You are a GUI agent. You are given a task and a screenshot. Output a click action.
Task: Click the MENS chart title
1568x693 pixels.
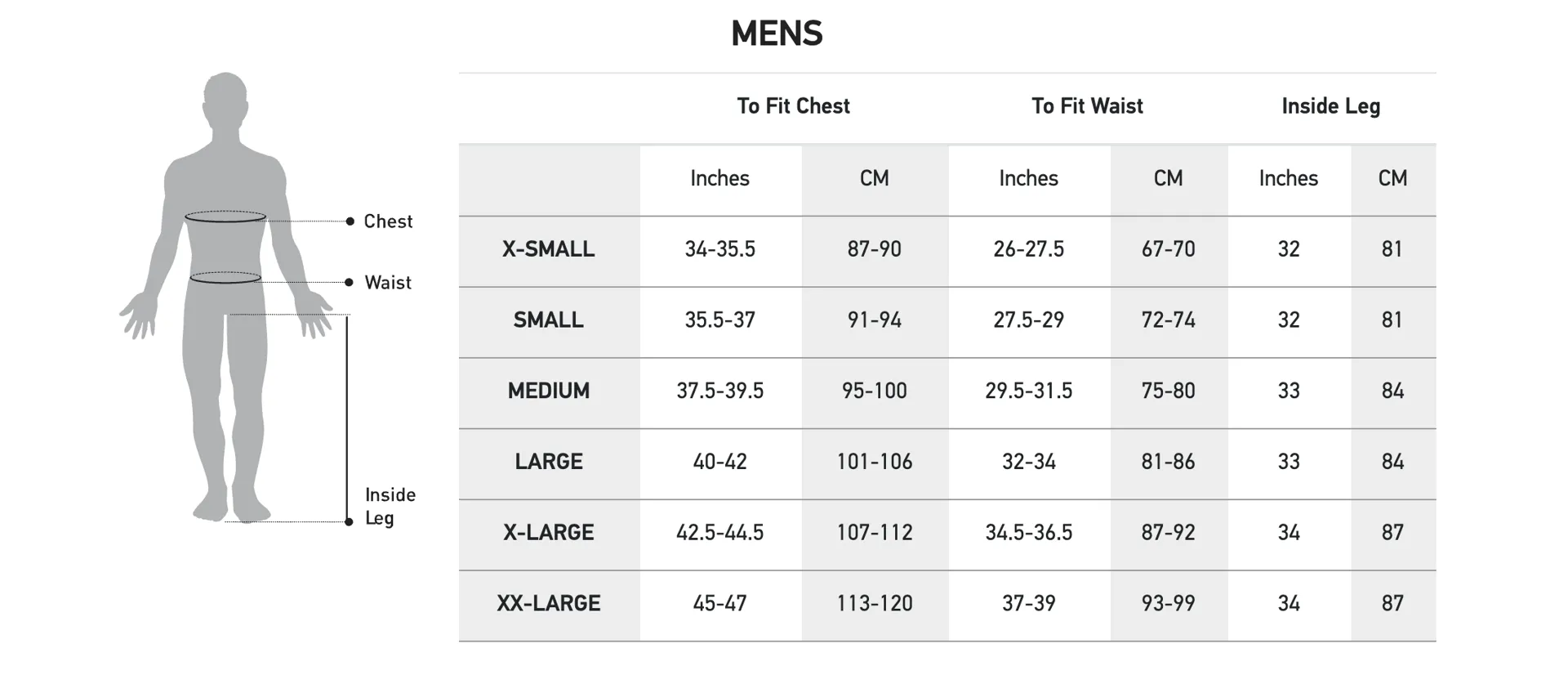coord(777,34)
